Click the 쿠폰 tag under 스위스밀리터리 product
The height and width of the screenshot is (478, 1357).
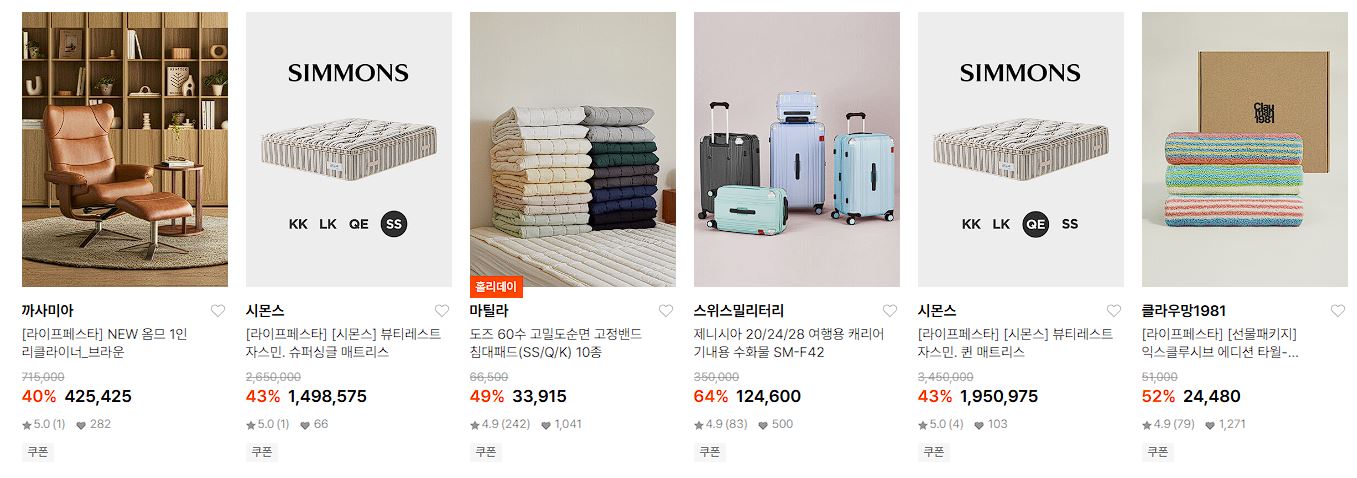(x=710, y=452)
